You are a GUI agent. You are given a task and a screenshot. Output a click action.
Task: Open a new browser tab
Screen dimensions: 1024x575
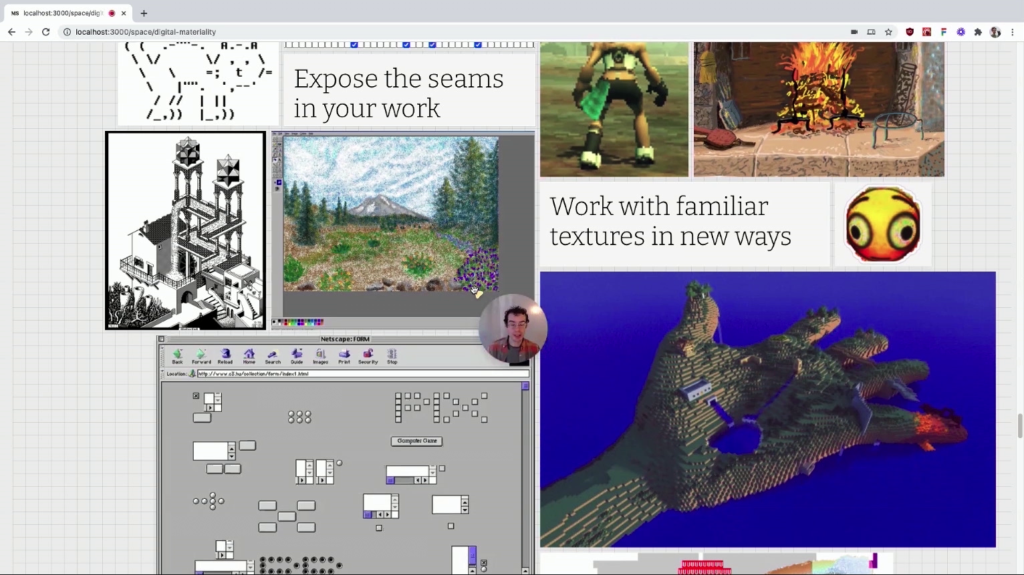click(x=144, y=13)
